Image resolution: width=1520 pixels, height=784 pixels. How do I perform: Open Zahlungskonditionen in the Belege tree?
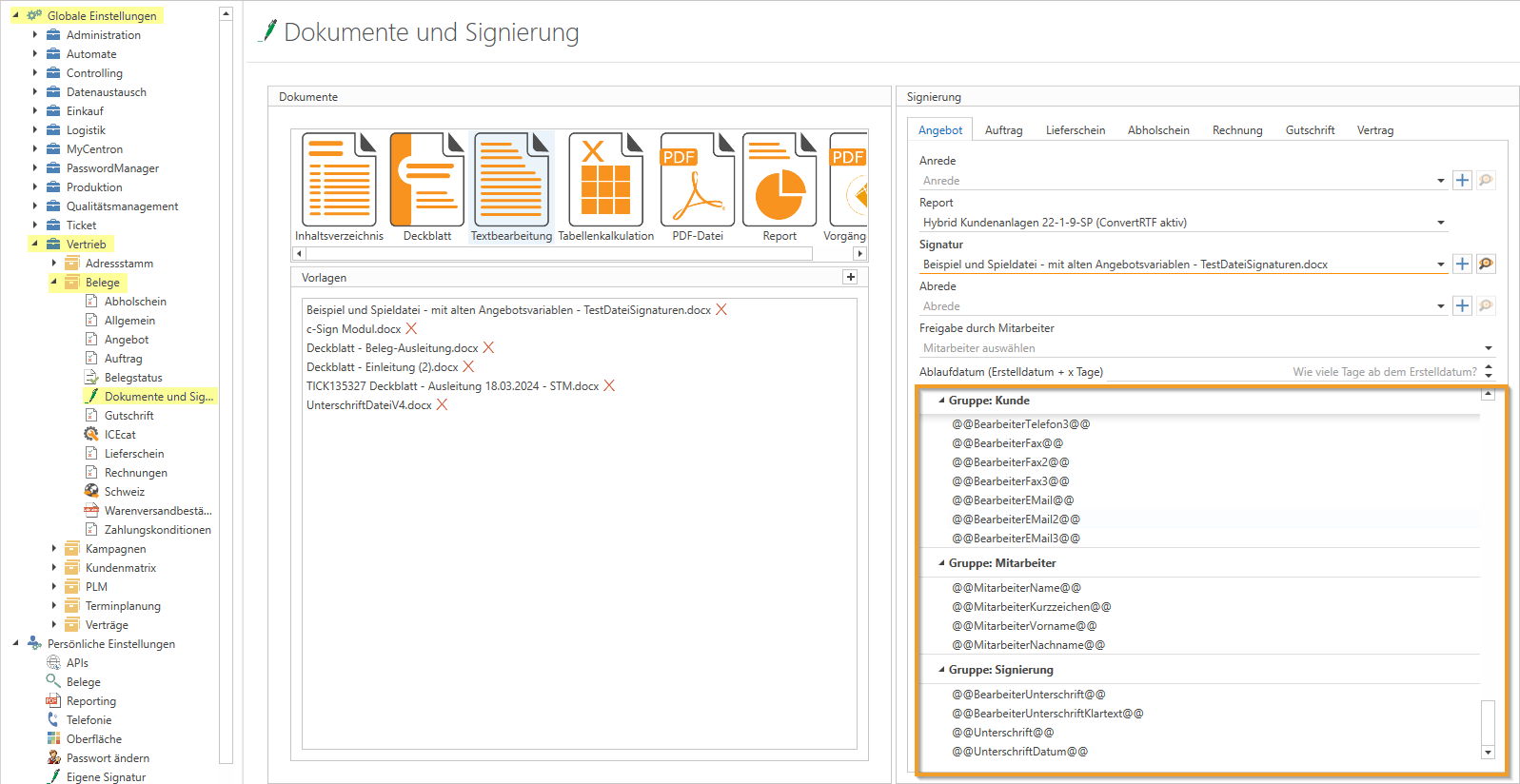click(157, 530)
